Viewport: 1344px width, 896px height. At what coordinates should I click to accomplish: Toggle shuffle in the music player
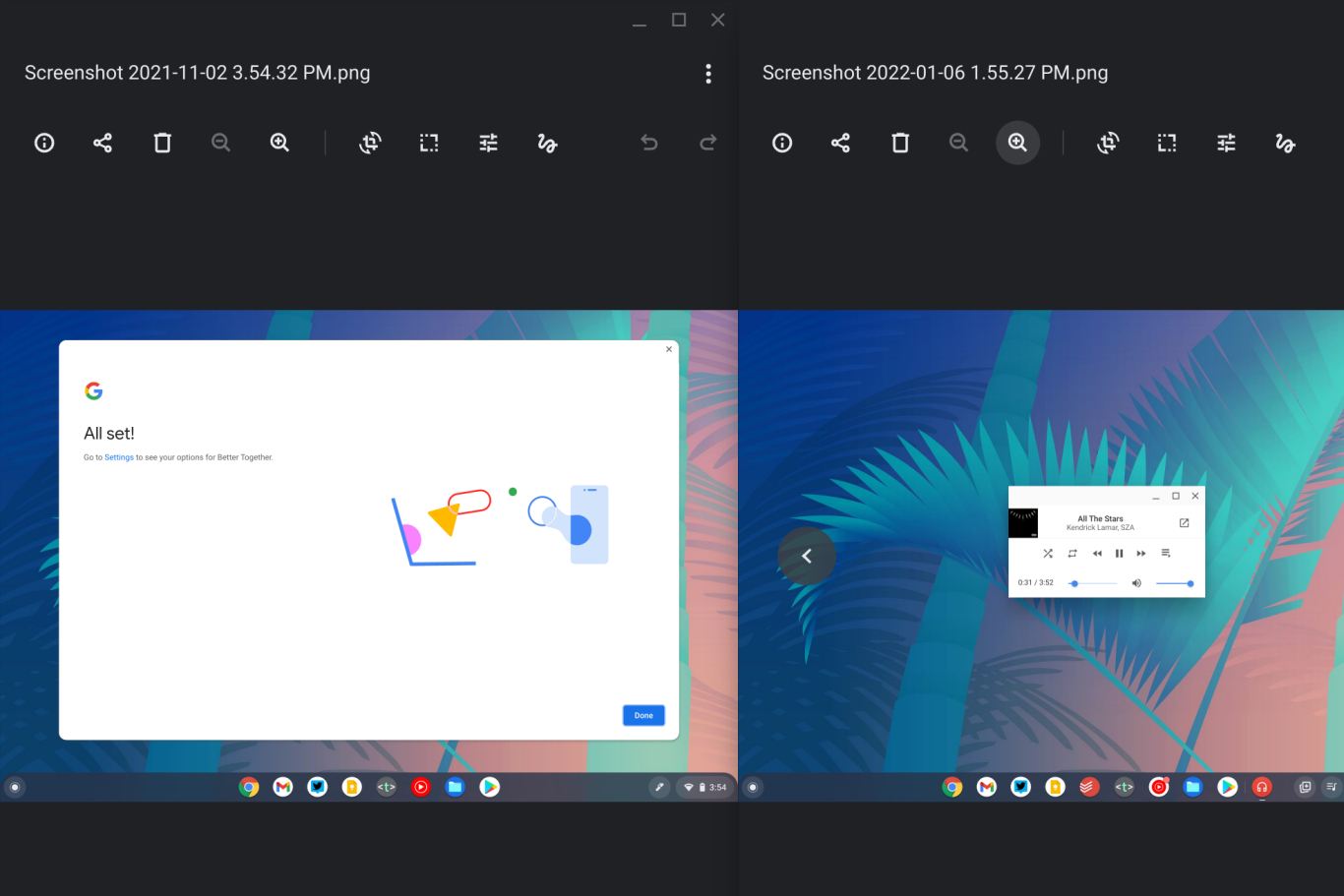tap(1048, 554)
